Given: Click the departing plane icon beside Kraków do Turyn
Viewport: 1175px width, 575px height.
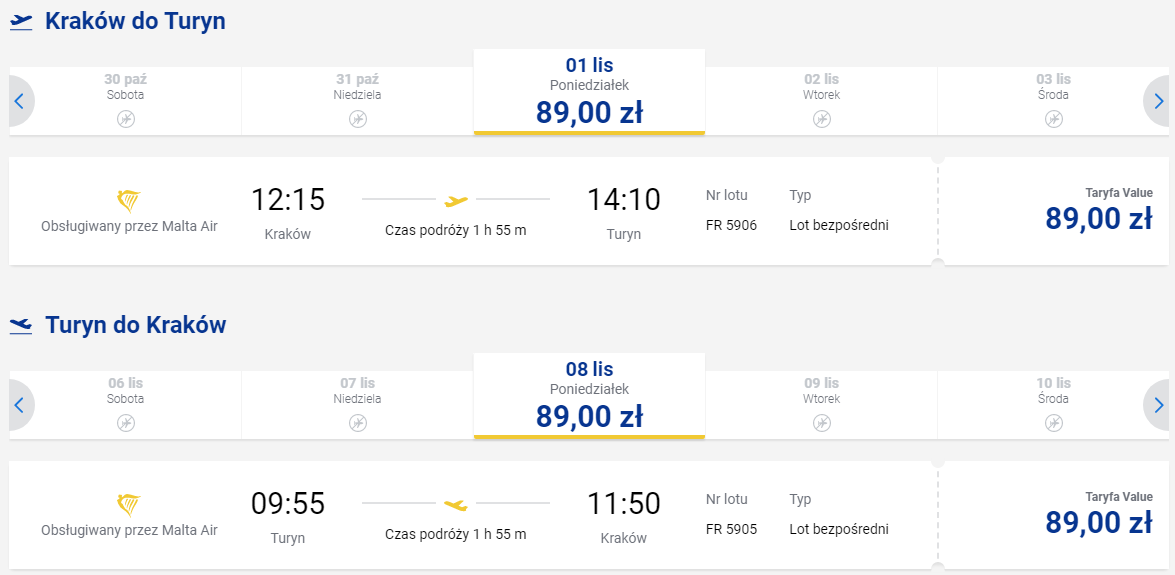Looking at the screenshot, I should 21,22.
